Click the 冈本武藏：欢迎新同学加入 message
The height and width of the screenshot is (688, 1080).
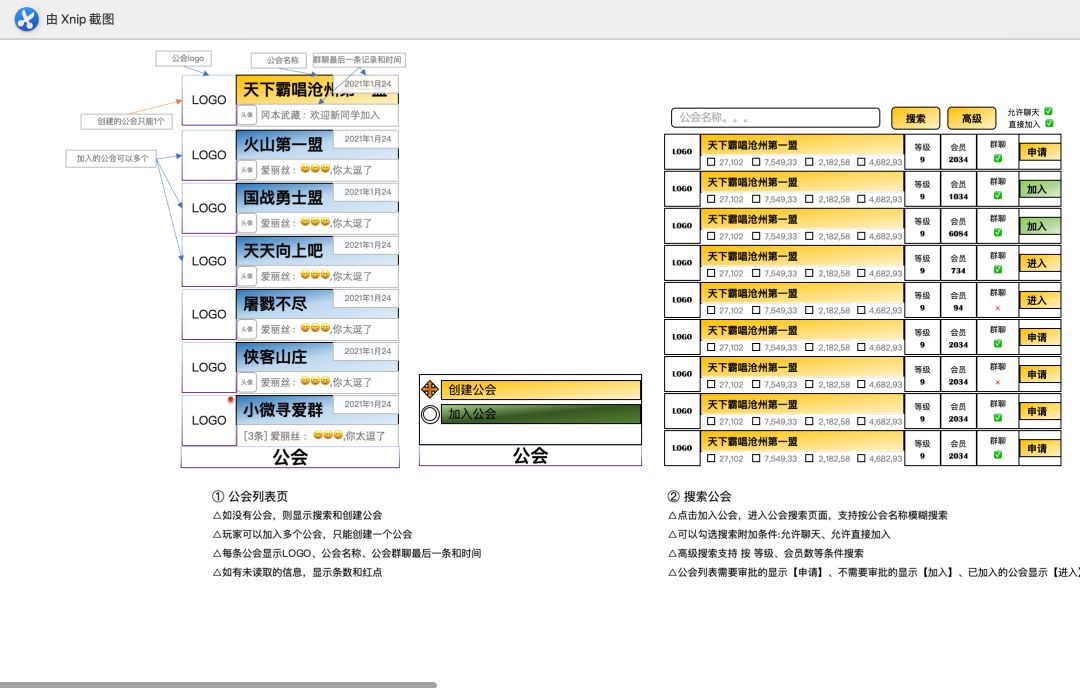tap(320, 115)
